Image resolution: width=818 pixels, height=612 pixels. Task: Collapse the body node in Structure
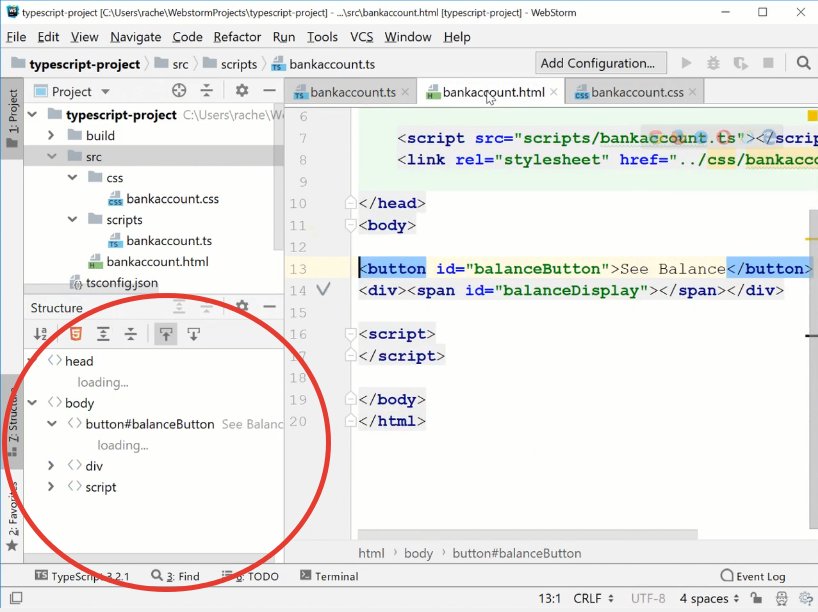click(x=32, y=403)
